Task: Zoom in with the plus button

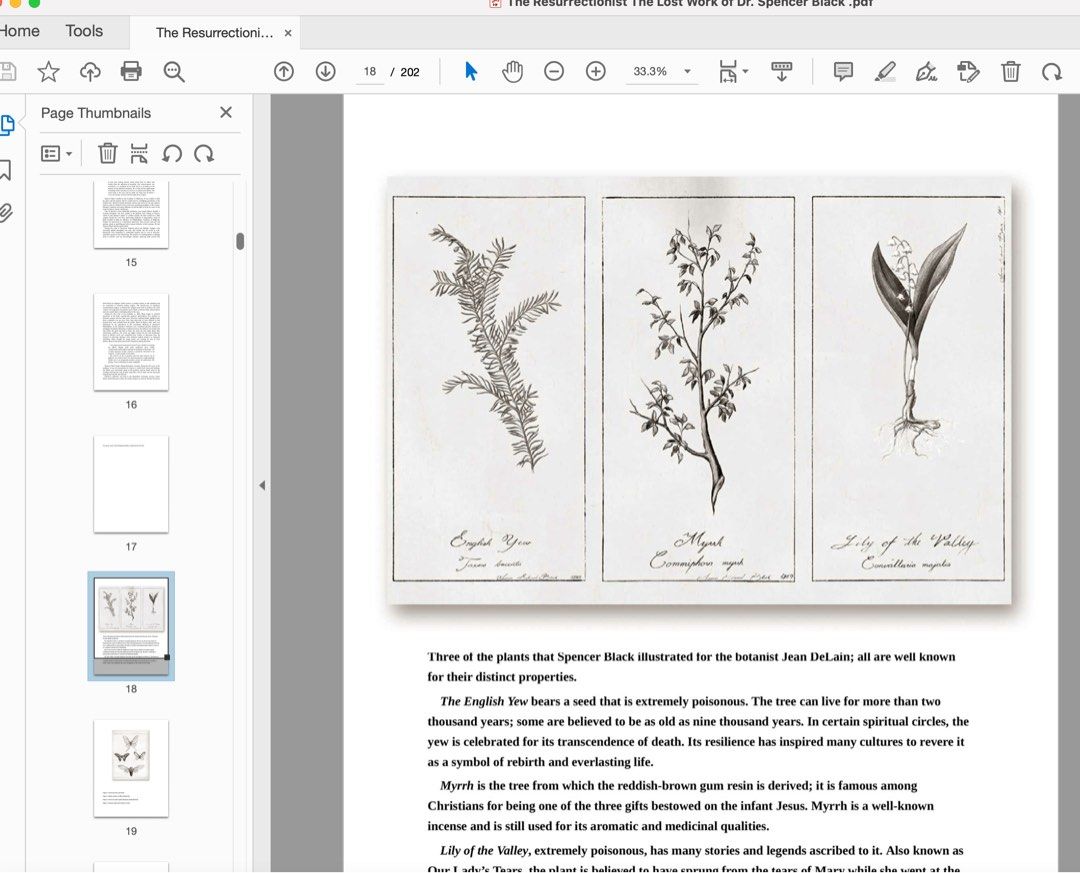Action: click(x=596, y=71)
